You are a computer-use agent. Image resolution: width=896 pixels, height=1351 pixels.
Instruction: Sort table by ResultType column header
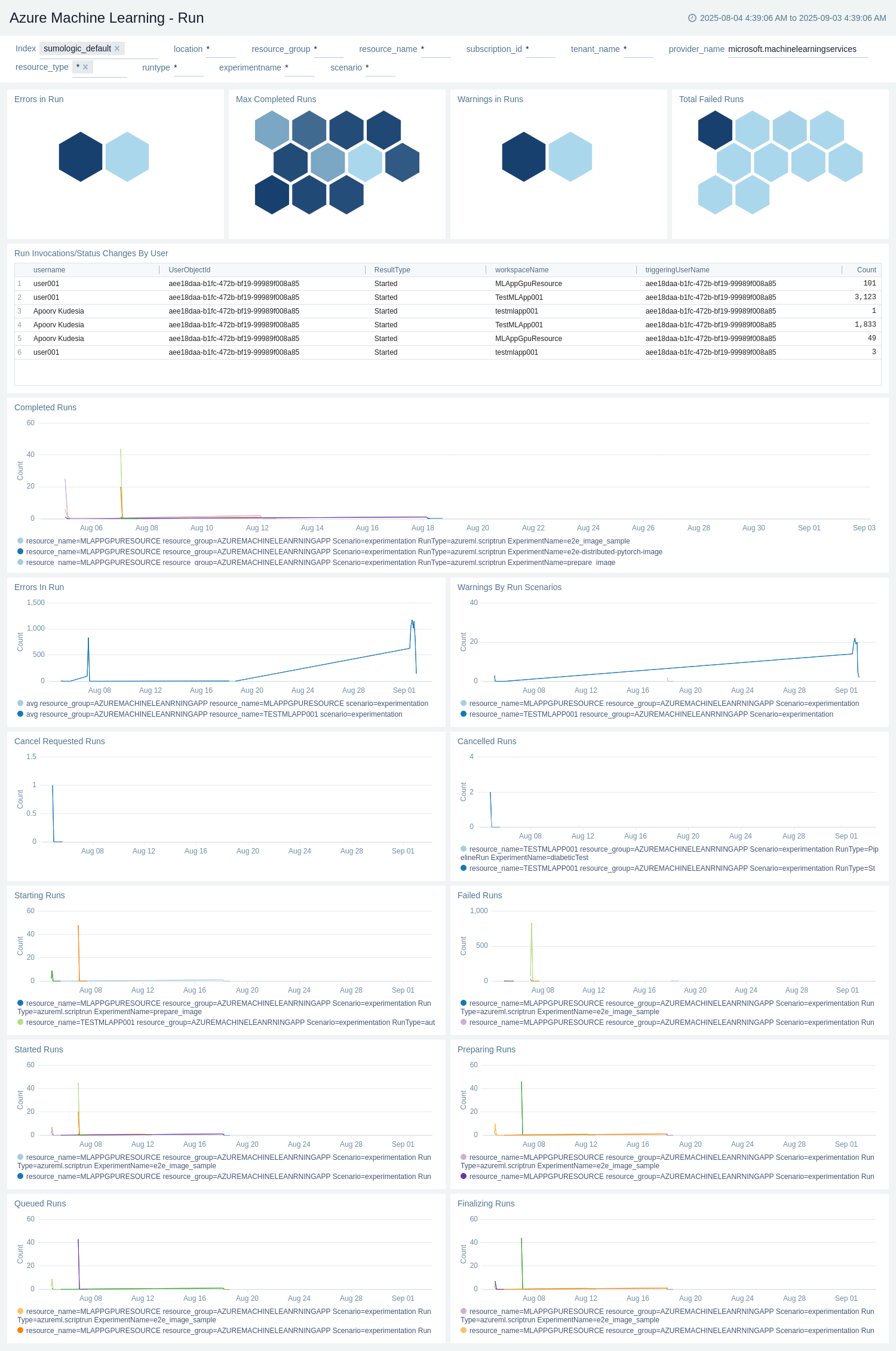pyautogui.click(x=392, y=270)
